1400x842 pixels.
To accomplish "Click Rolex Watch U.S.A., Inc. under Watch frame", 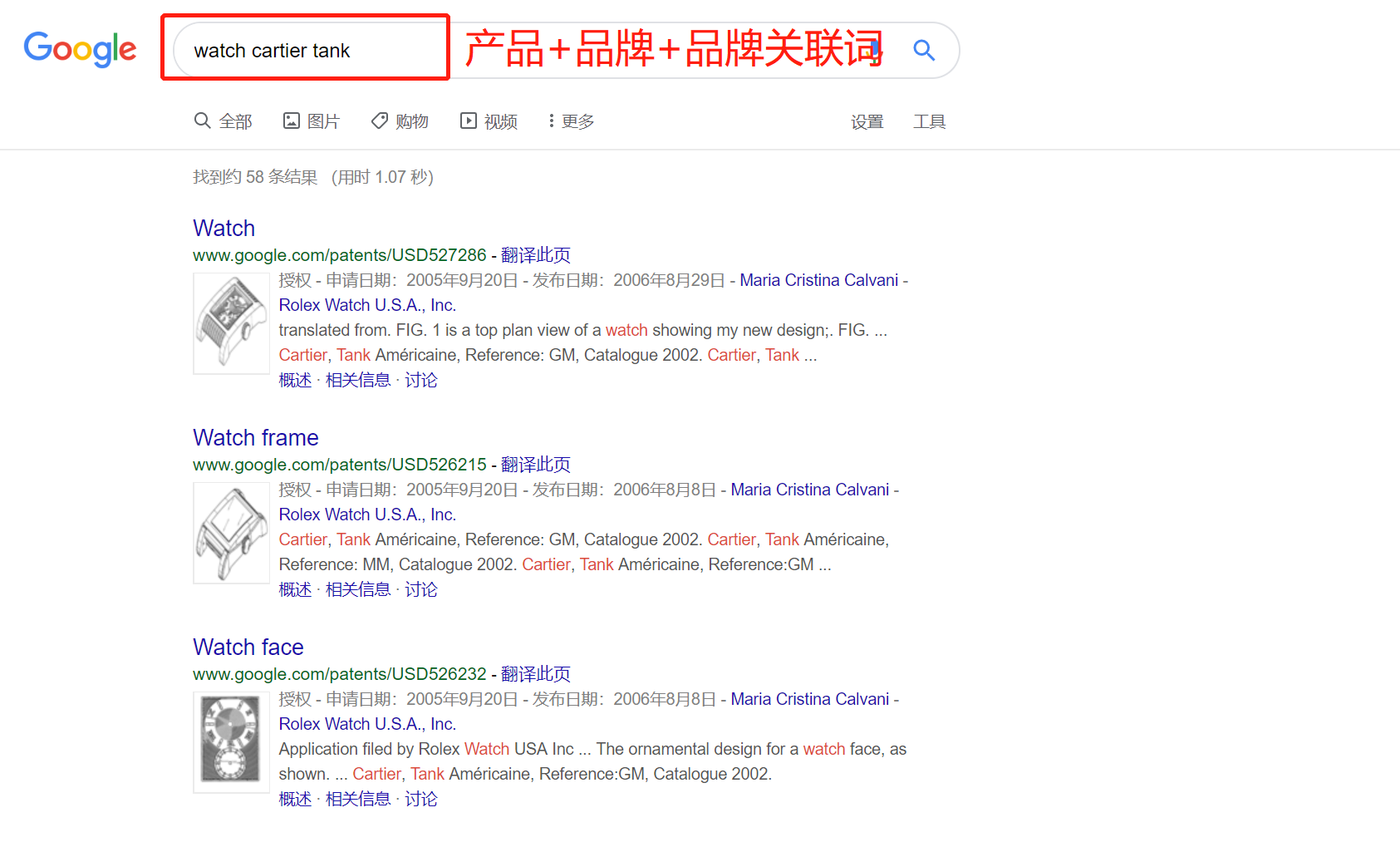I will tap(367, 515).
